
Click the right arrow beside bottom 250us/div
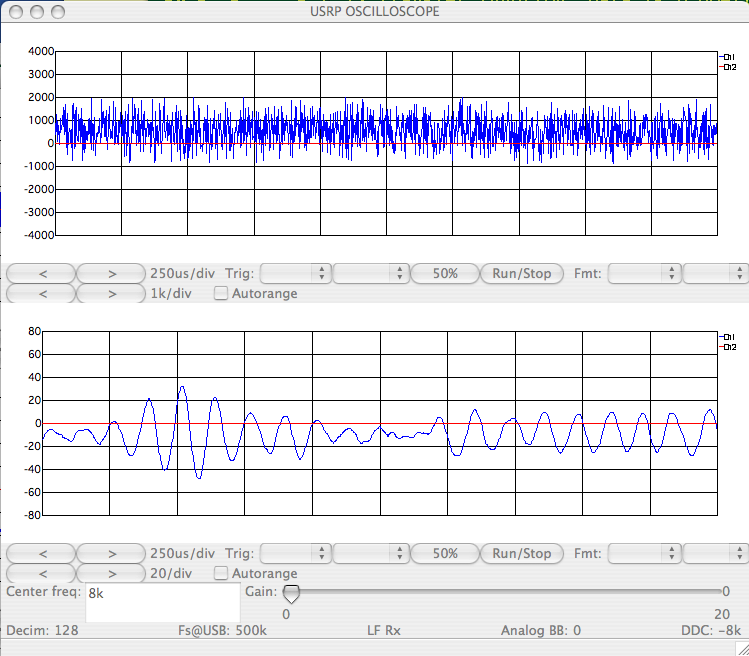(111, 553)
